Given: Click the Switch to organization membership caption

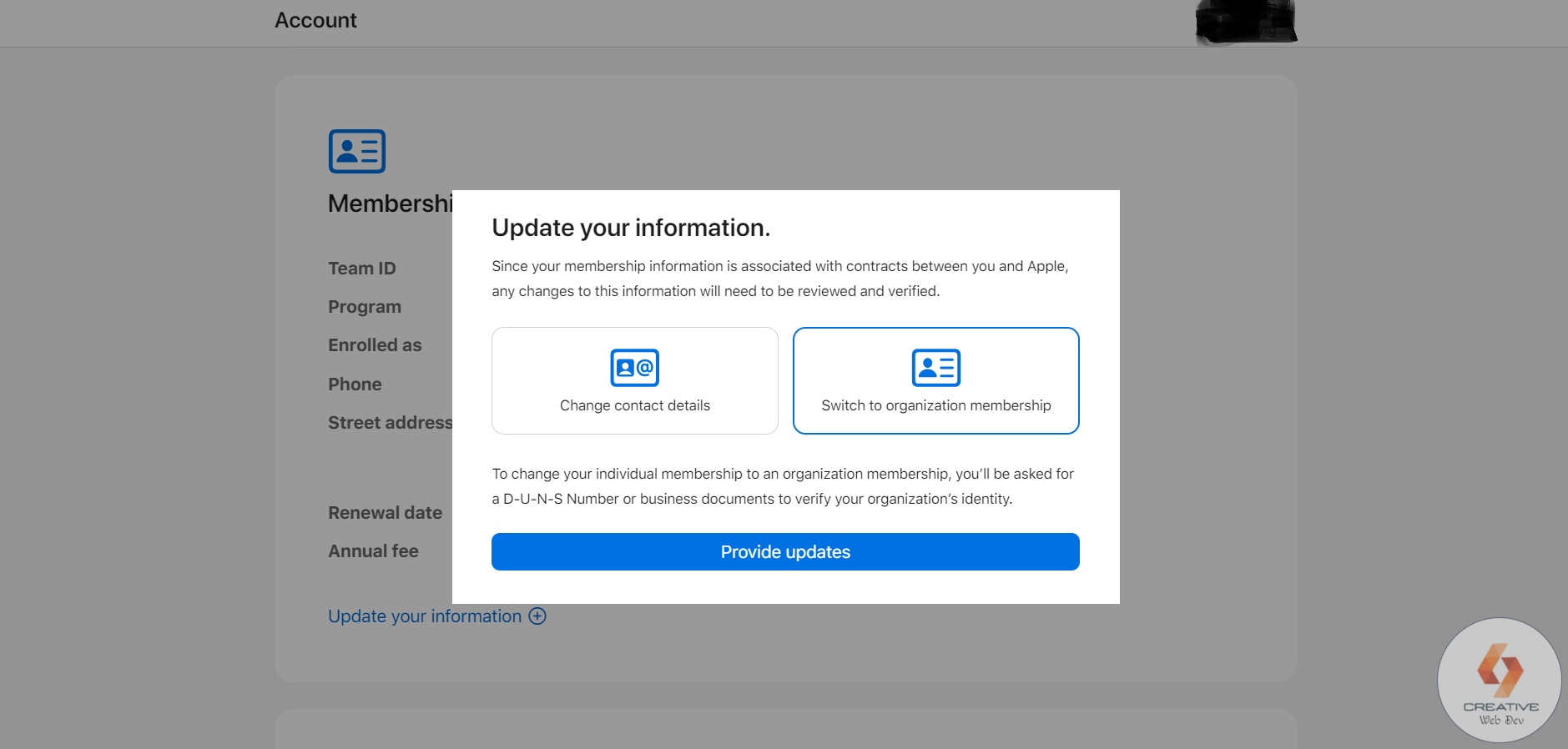Looking at the screenshot, I should coord(936,405).
